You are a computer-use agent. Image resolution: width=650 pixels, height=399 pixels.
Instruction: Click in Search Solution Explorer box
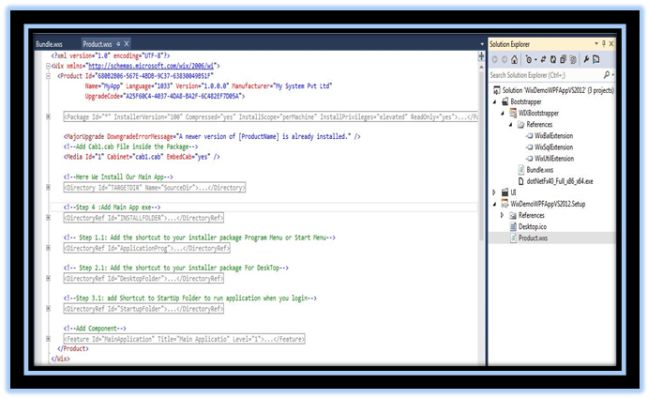[x=546, y=75]
